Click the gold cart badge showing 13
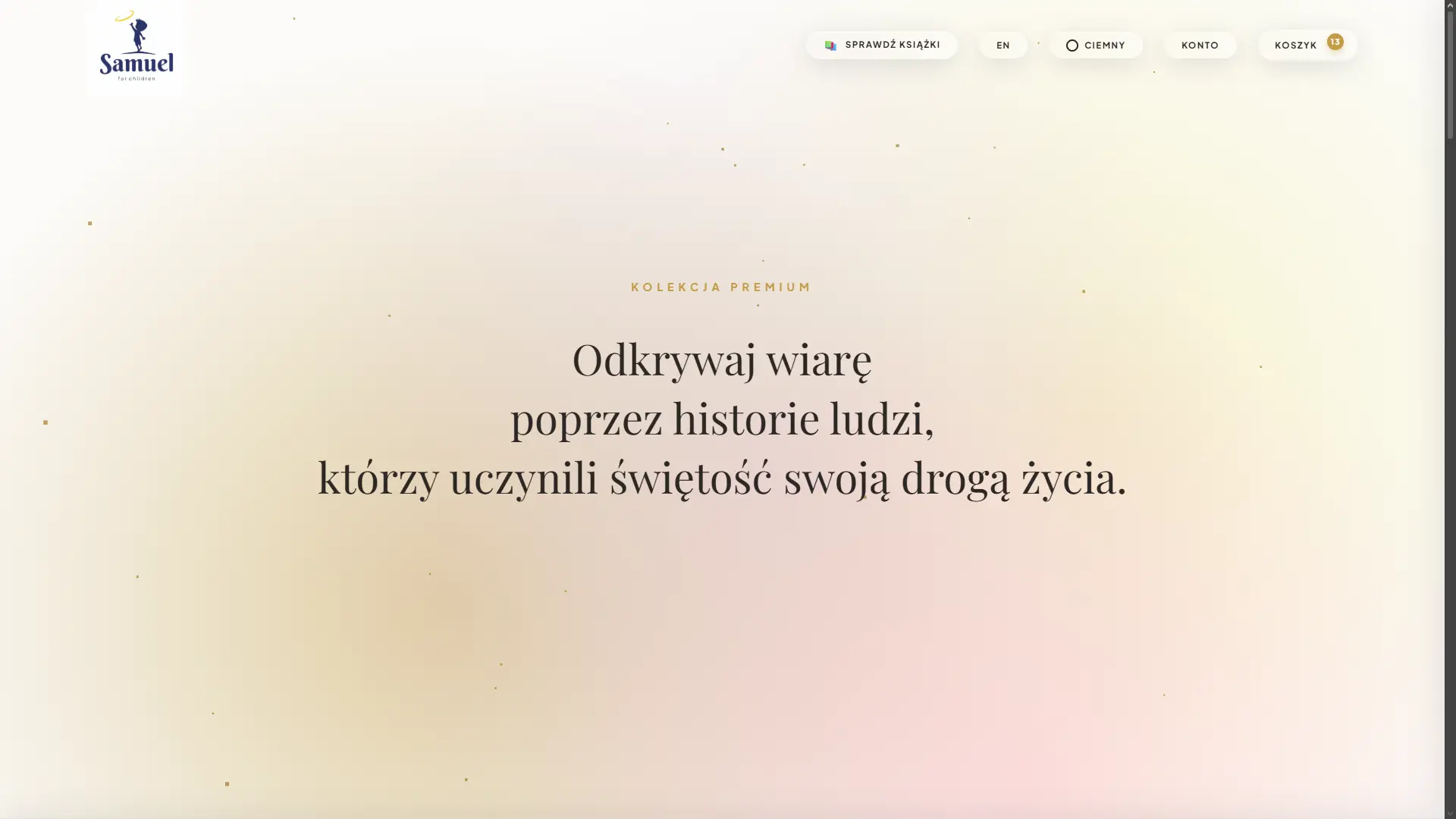 (1335, 42)
